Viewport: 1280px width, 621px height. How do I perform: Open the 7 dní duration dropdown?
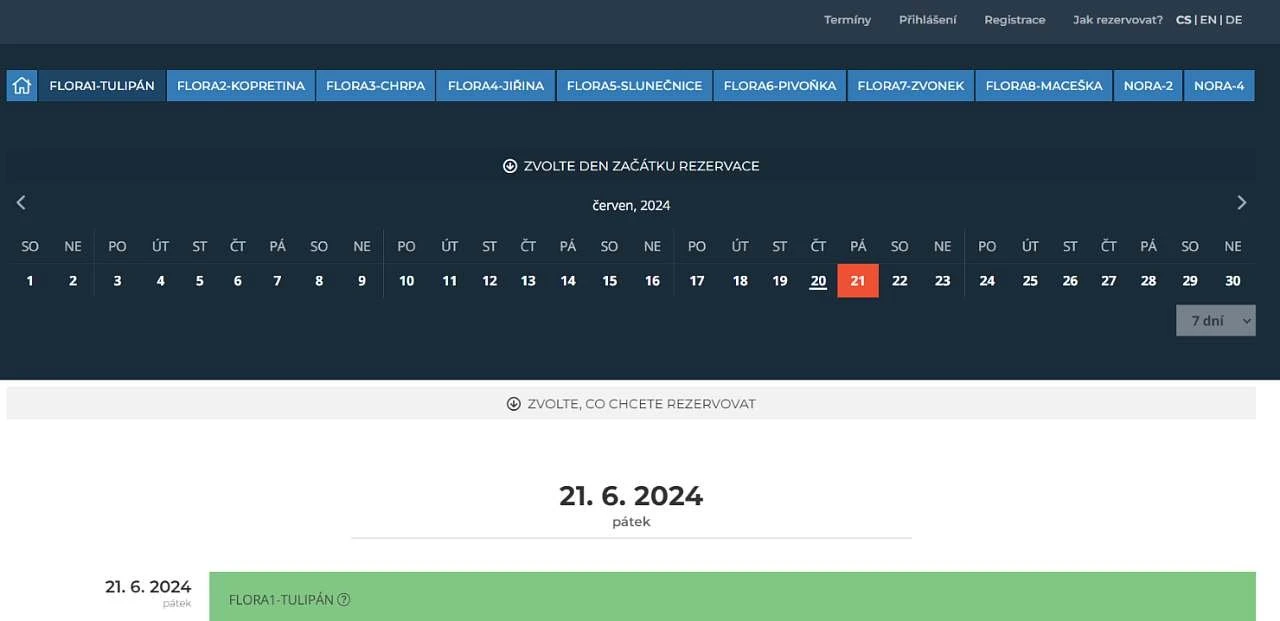(x=1215, y=321)
